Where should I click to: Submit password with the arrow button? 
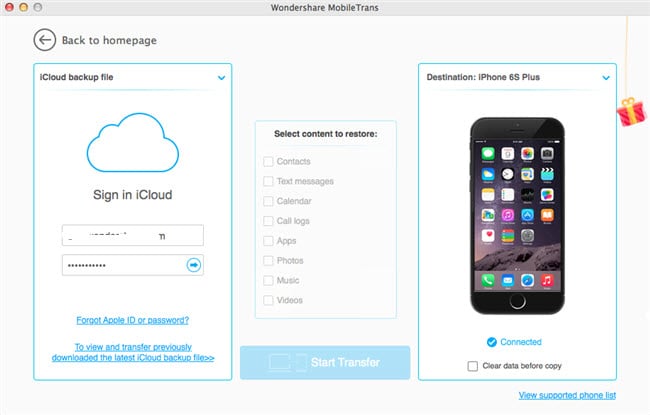(194, 265)
